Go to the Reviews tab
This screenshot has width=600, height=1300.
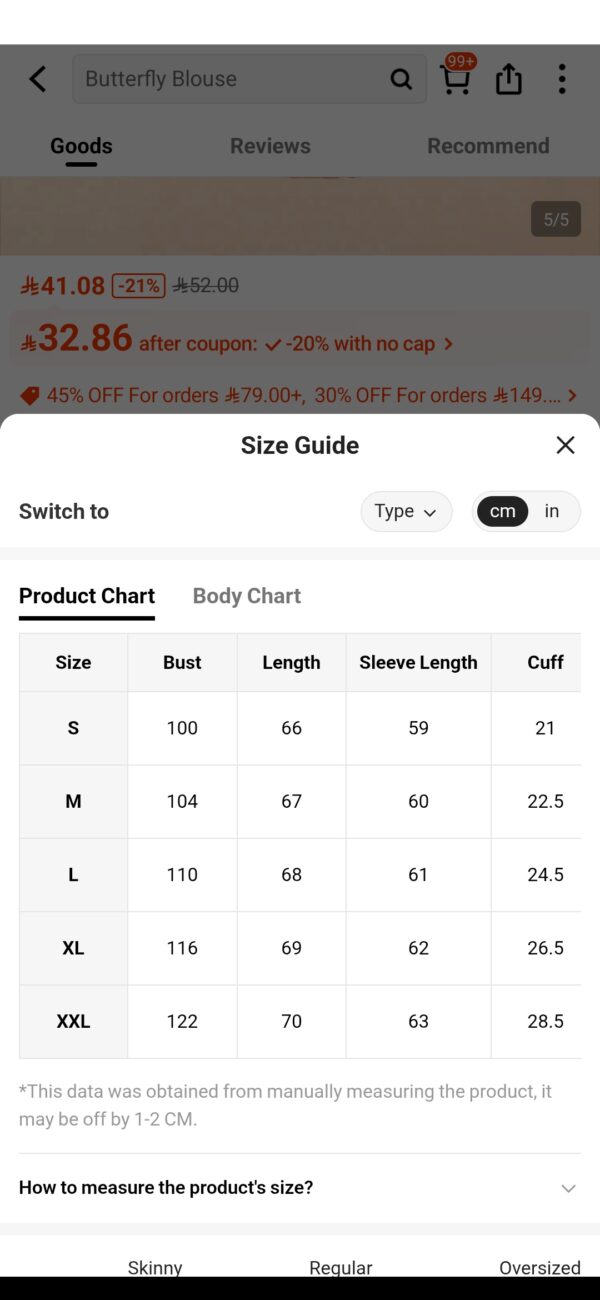pos(270,146)
